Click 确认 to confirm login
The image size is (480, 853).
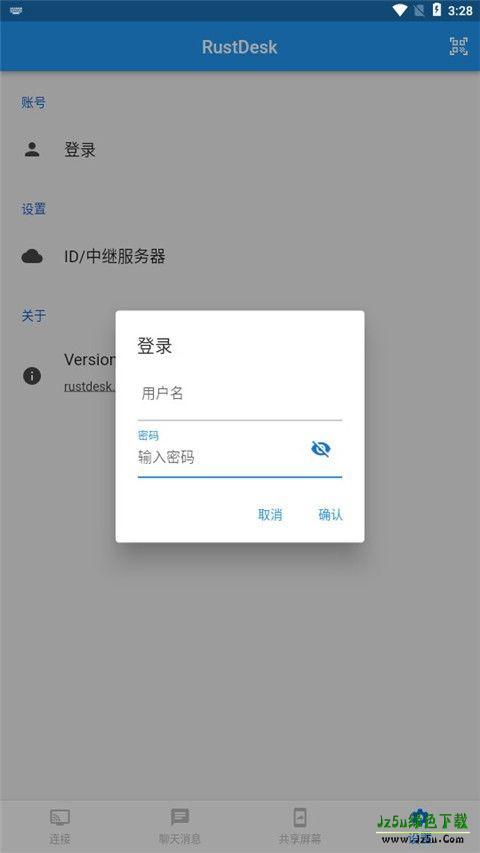330,515
